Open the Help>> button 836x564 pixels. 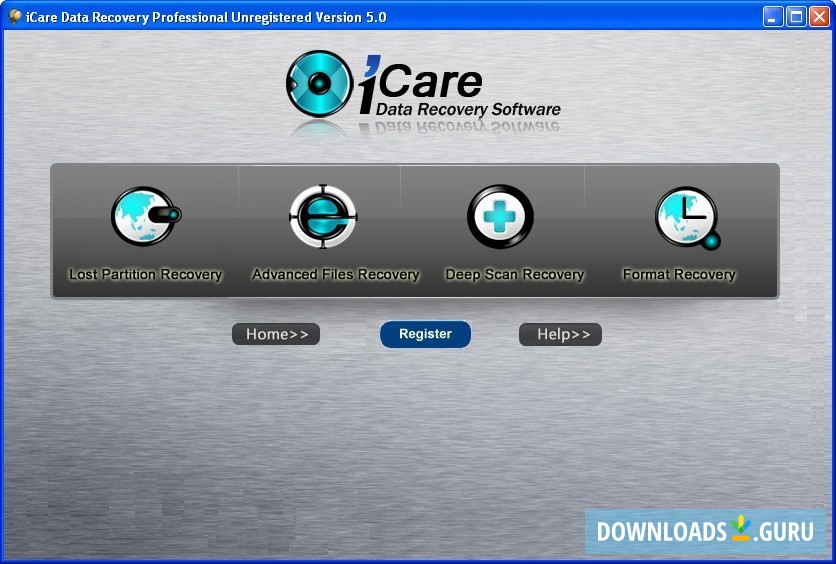tap(560, 334)
